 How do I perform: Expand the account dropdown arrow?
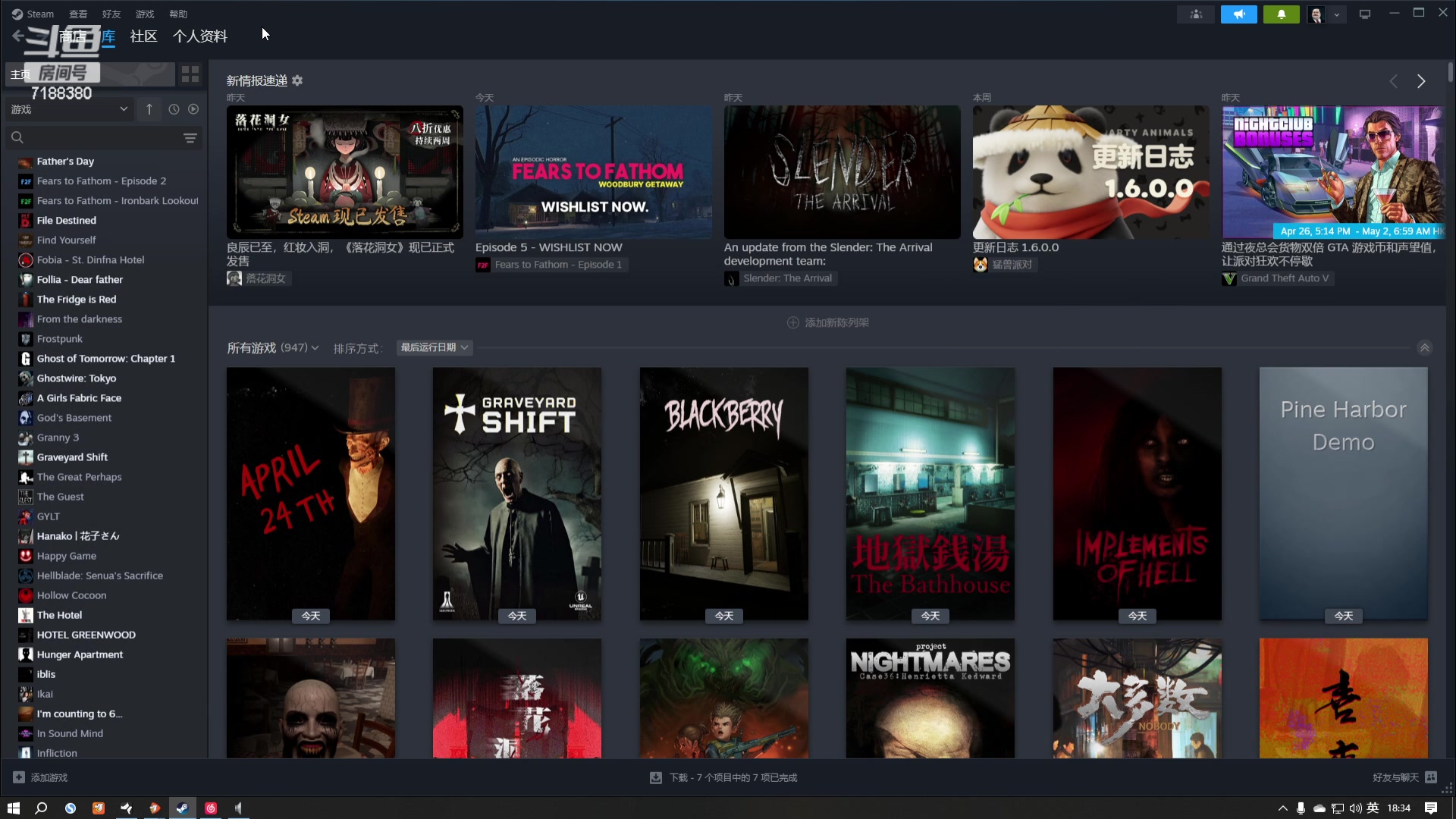[1337, 14]
